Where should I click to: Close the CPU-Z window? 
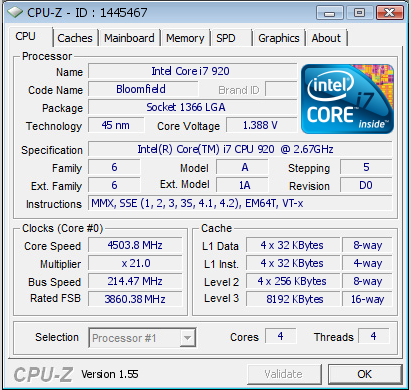pos(390,13)
